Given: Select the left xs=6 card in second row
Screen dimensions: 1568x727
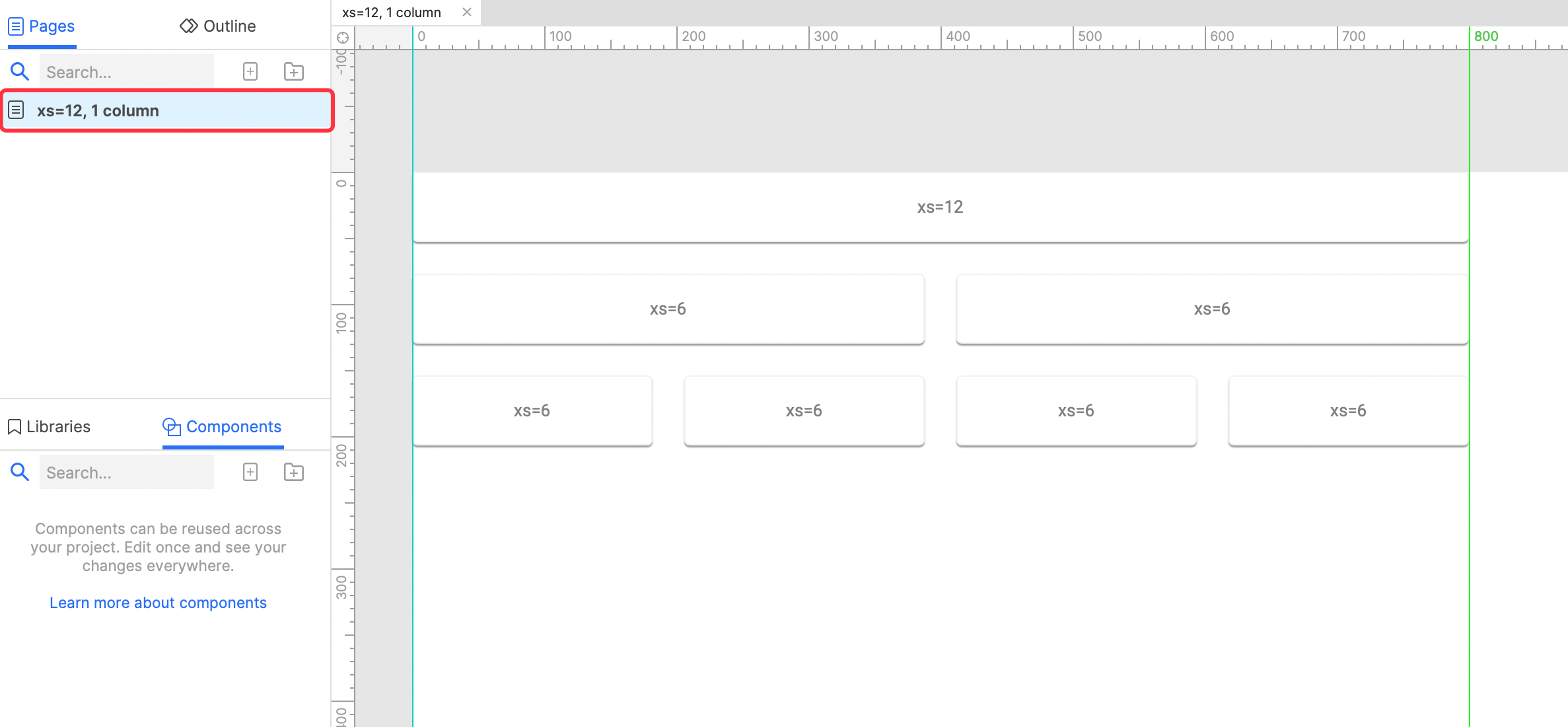Looking at the screenshot, I should coord(668,309).
